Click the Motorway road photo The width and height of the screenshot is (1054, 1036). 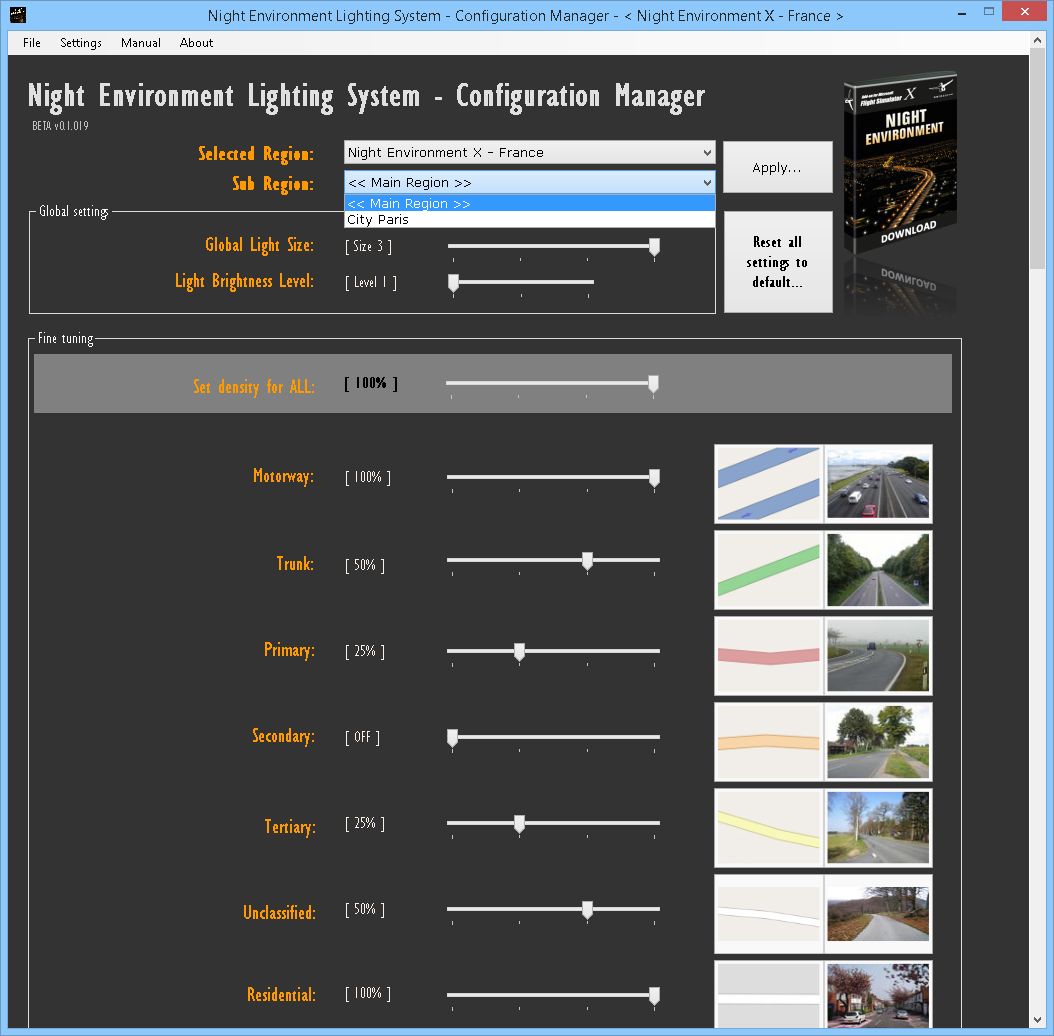click(878, 484)
